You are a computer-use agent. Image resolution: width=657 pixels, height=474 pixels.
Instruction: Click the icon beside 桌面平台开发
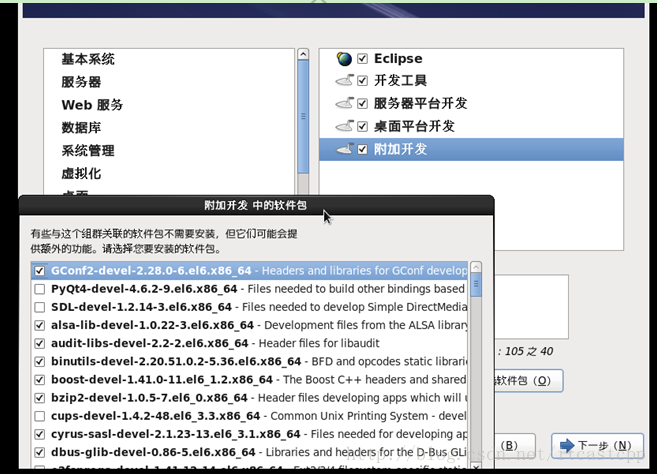pos(344,126)
